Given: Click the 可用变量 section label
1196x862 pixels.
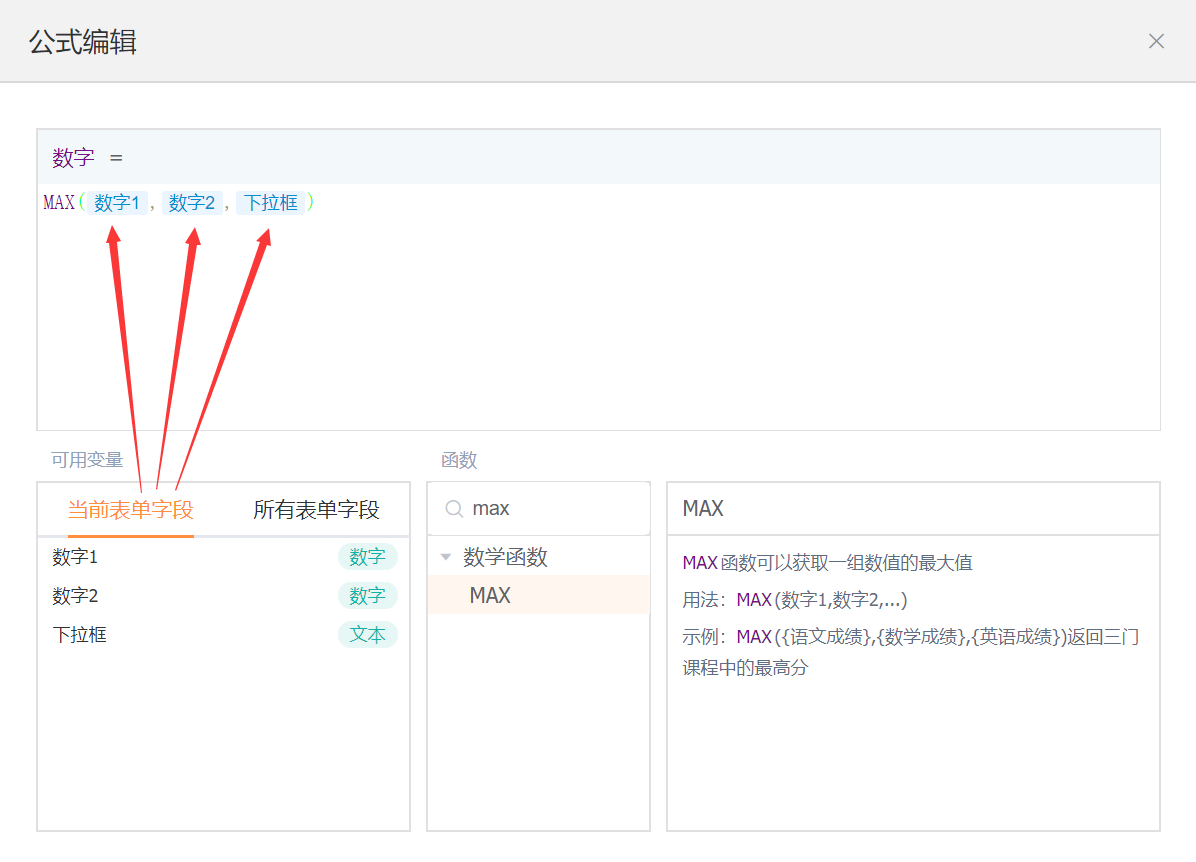Looking at the screenshot, I should 87,460.
